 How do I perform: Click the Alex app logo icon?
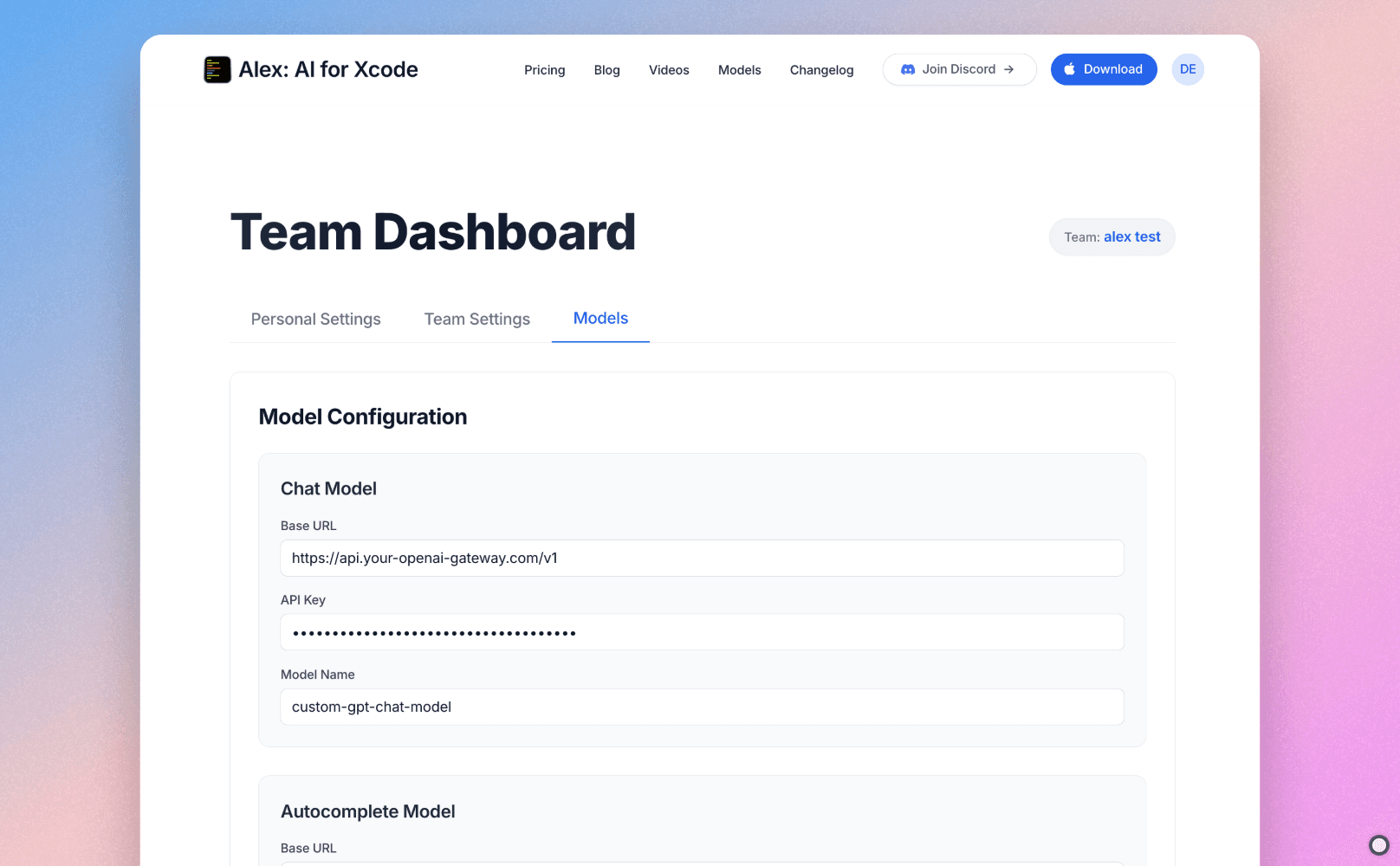pos(217,69)
